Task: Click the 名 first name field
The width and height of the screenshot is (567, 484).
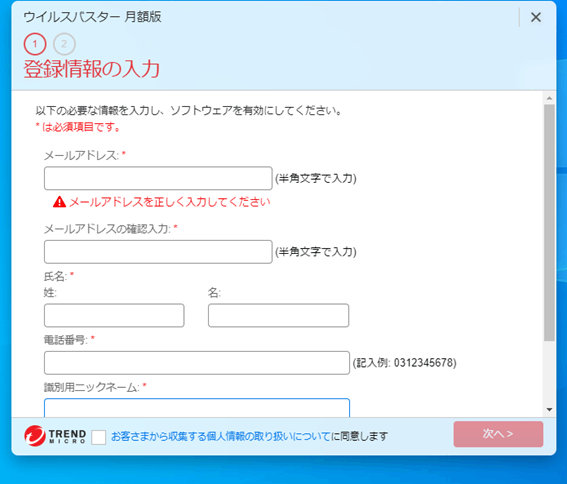Action: (x=278, y=315)
